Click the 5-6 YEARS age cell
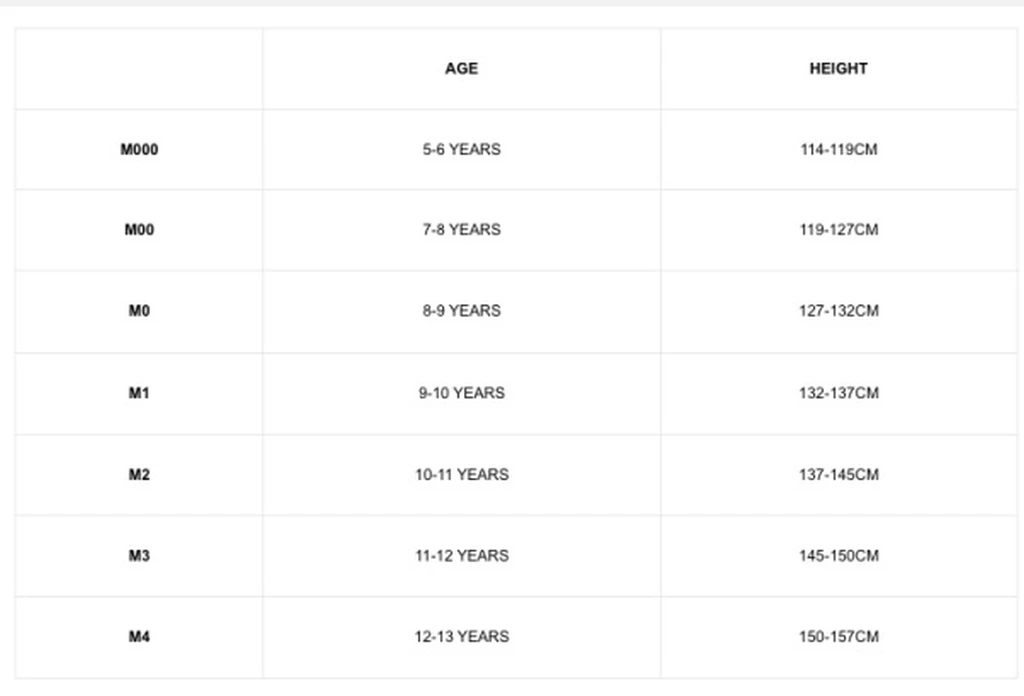Viewport: 1024px width, 696px height. coord(461,150)
